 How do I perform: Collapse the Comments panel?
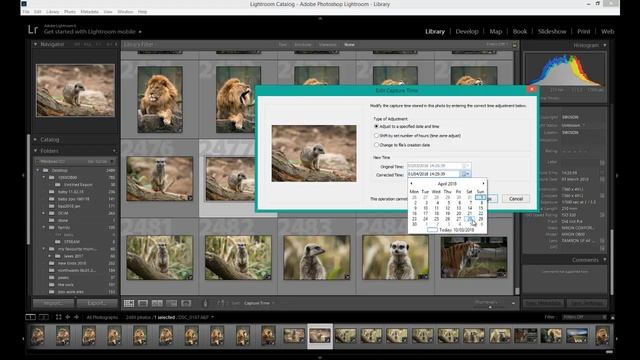pos(605,260)
